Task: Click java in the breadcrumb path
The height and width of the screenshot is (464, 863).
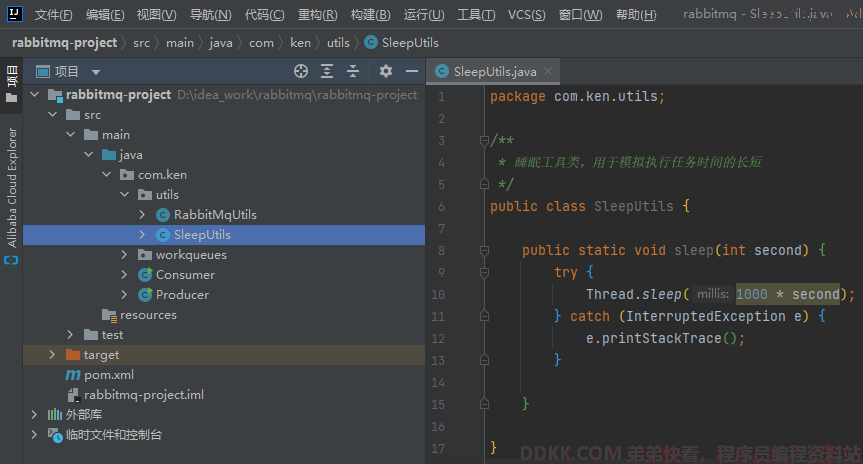Action: coord(221,43)
